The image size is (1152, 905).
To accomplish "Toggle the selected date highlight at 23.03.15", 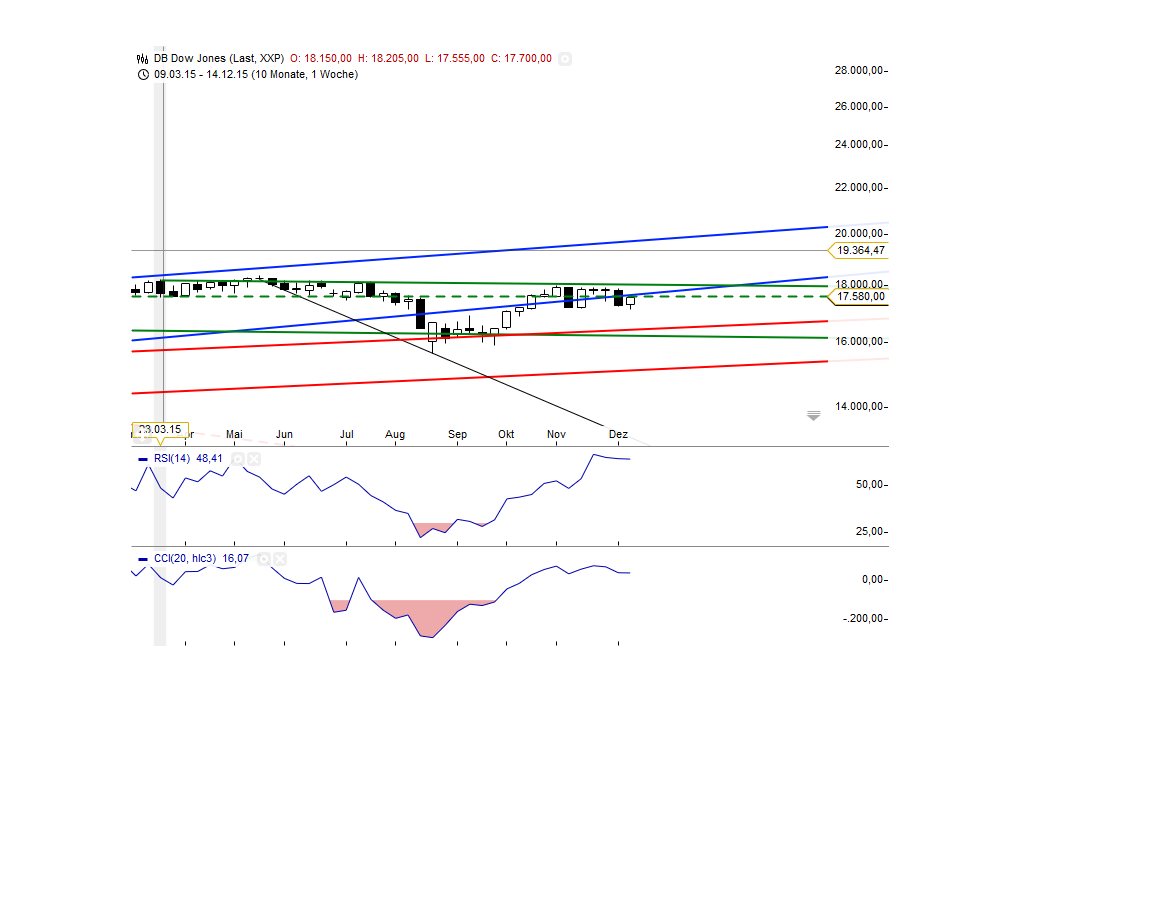I will (x=160, y=430).
